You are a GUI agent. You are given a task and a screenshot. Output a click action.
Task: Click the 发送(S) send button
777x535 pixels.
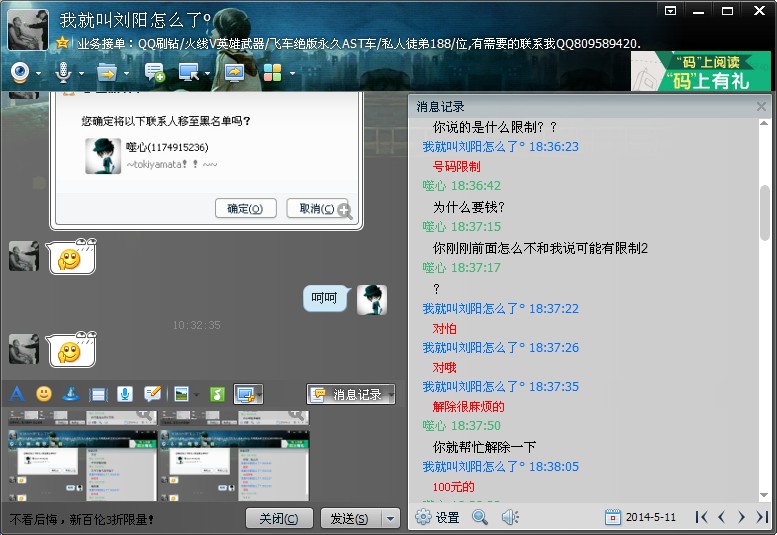349,518
